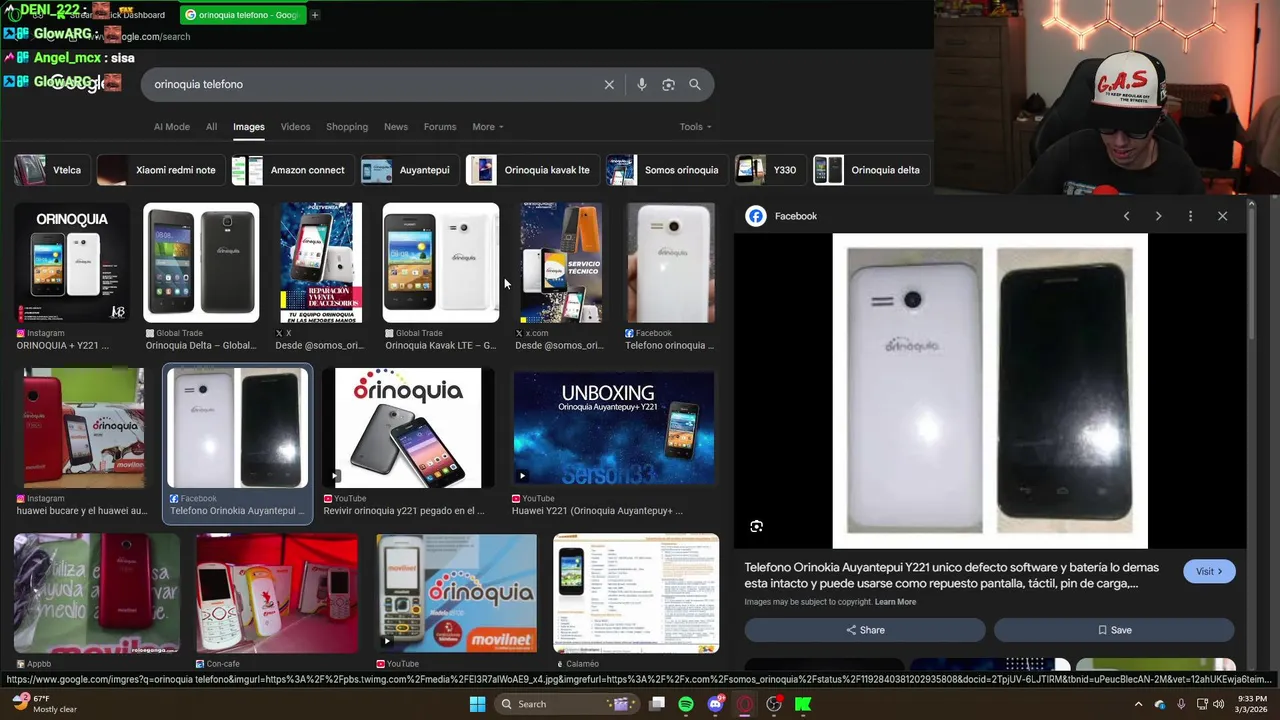Open Discord from the taskbar

(715, 704)
